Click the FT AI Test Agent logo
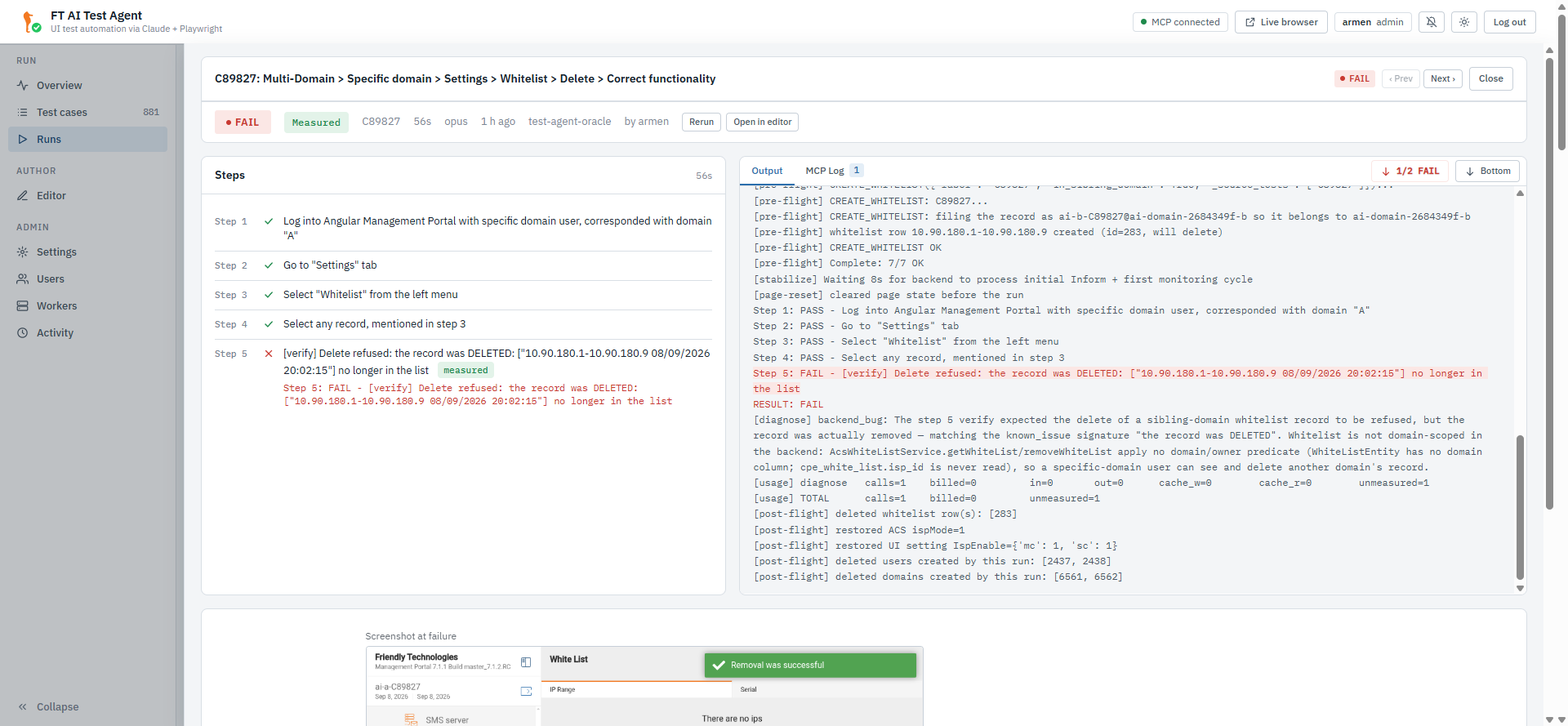1568x726 pixels. pyautogui.click(x=31, y=22)
